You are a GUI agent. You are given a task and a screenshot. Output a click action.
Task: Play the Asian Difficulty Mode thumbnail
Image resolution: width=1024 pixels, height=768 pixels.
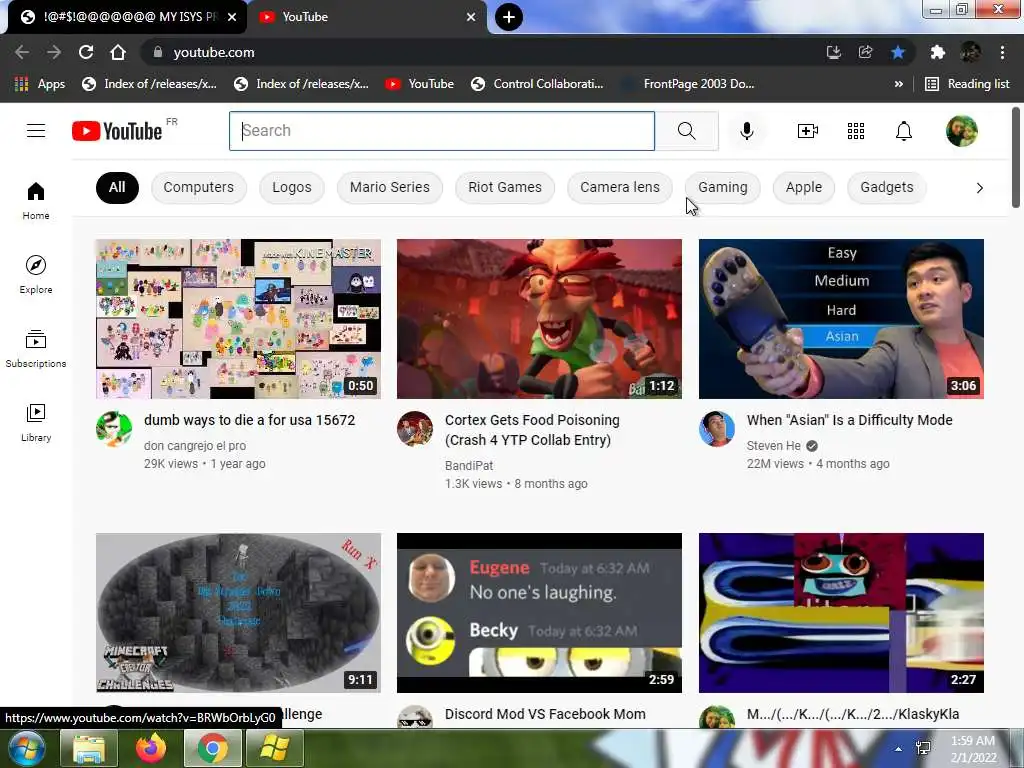point(841,319)
